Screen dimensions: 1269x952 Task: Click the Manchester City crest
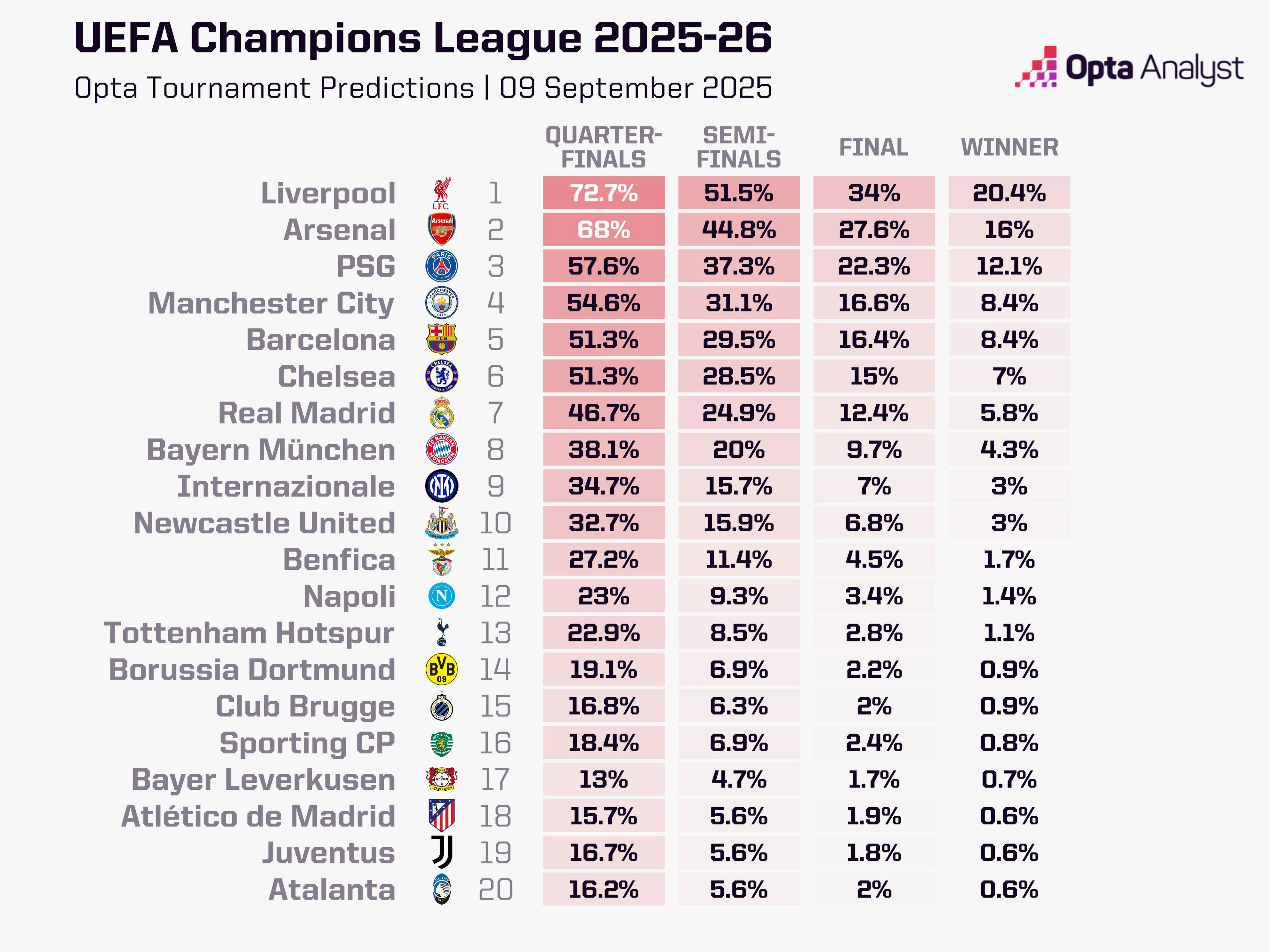pos(441,303)
